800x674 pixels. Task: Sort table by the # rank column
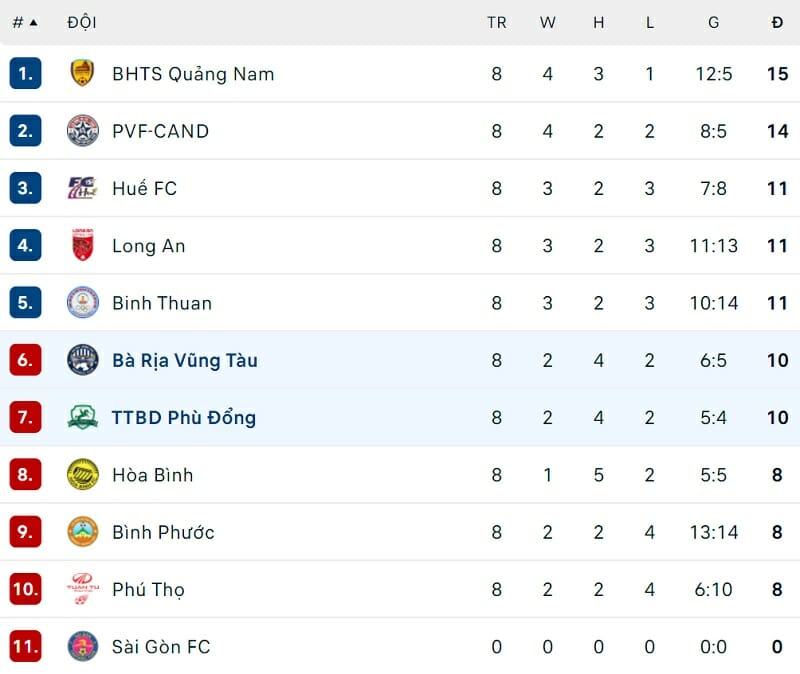pyautogui.click(x=24, y=22)
